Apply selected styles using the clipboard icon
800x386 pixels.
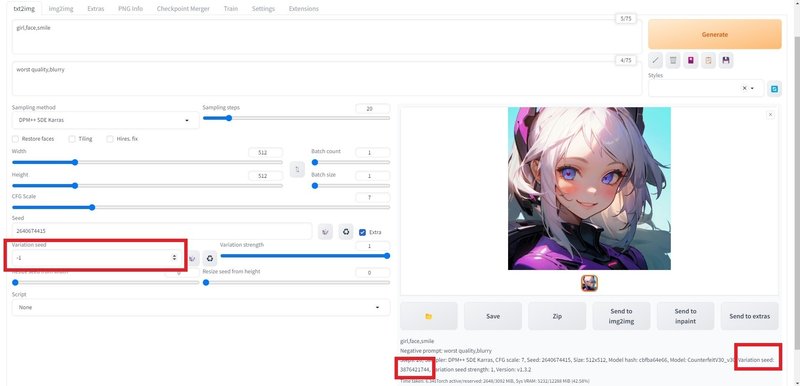coord(708,60)
